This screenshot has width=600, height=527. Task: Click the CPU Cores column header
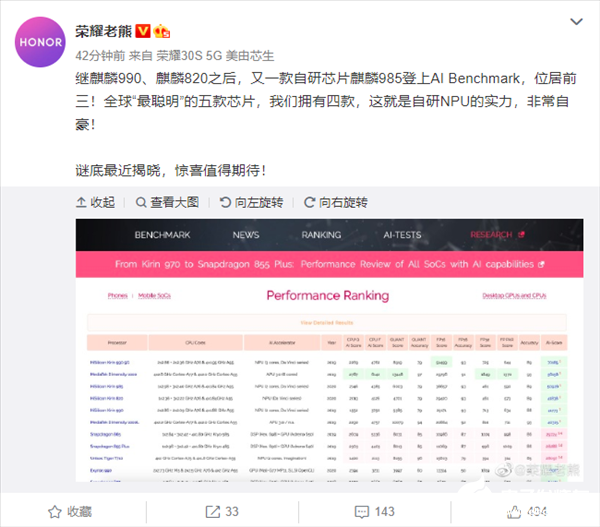tap(196, 343)
